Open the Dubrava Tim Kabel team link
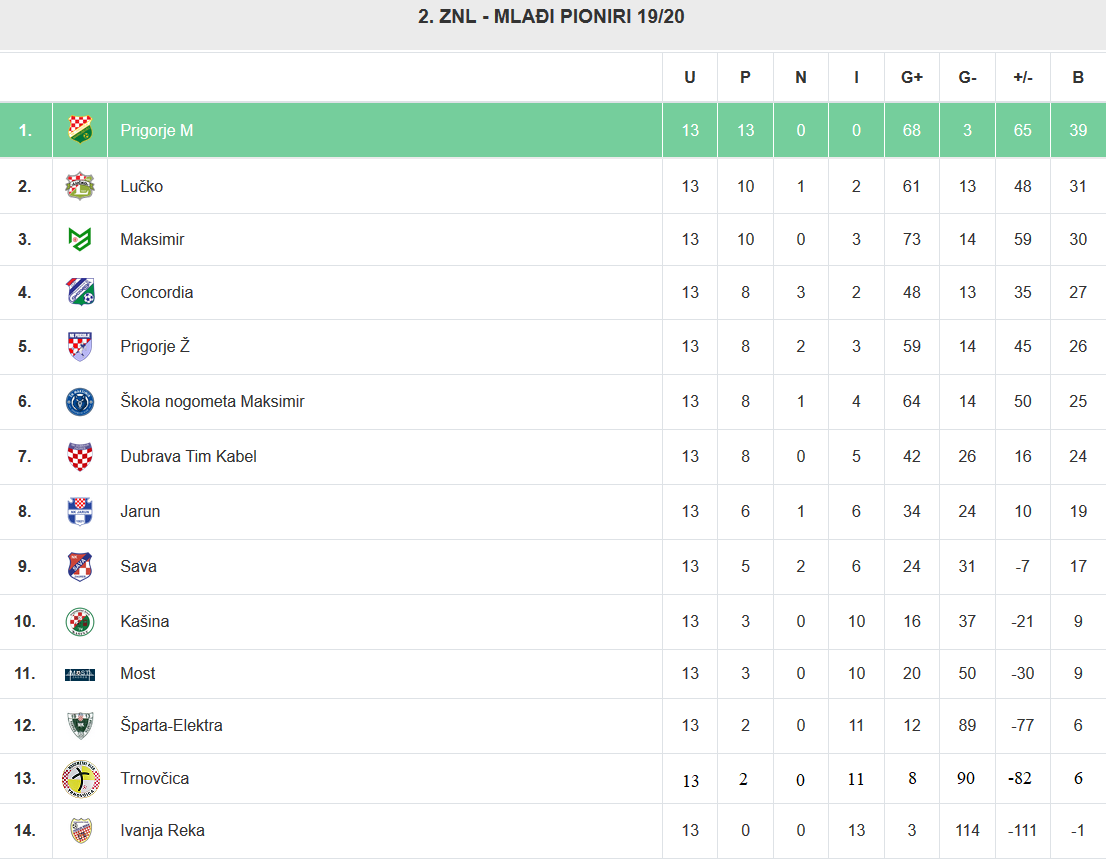Viewport: 1106px width, 860px height. [188, 456]
